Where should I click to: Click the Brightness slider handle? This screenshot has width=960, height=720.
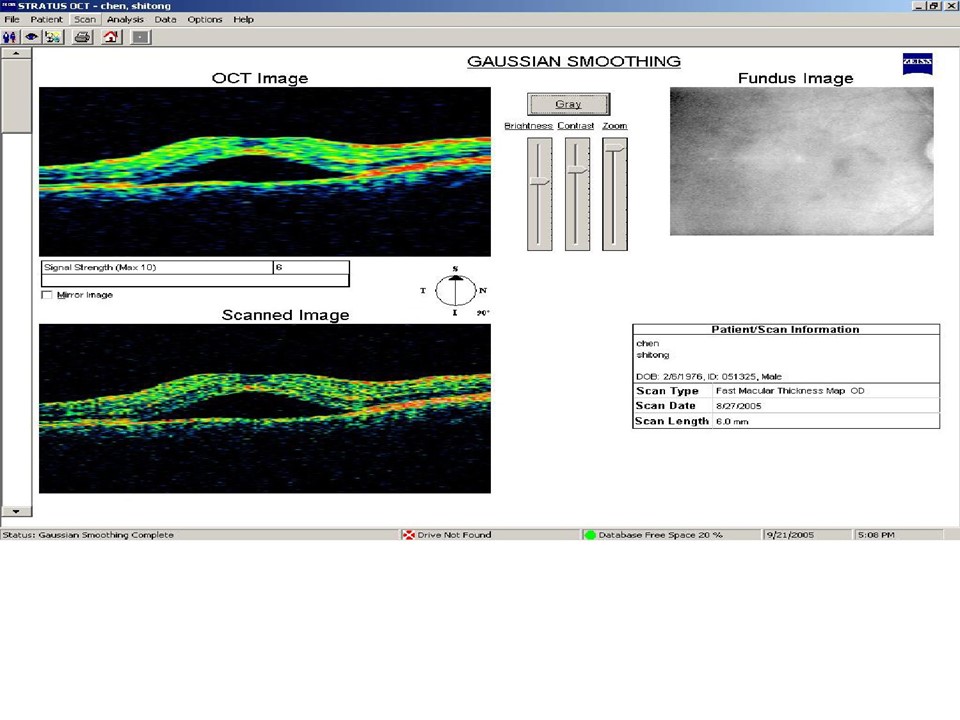pyautogui.click(x=540, y=181)
